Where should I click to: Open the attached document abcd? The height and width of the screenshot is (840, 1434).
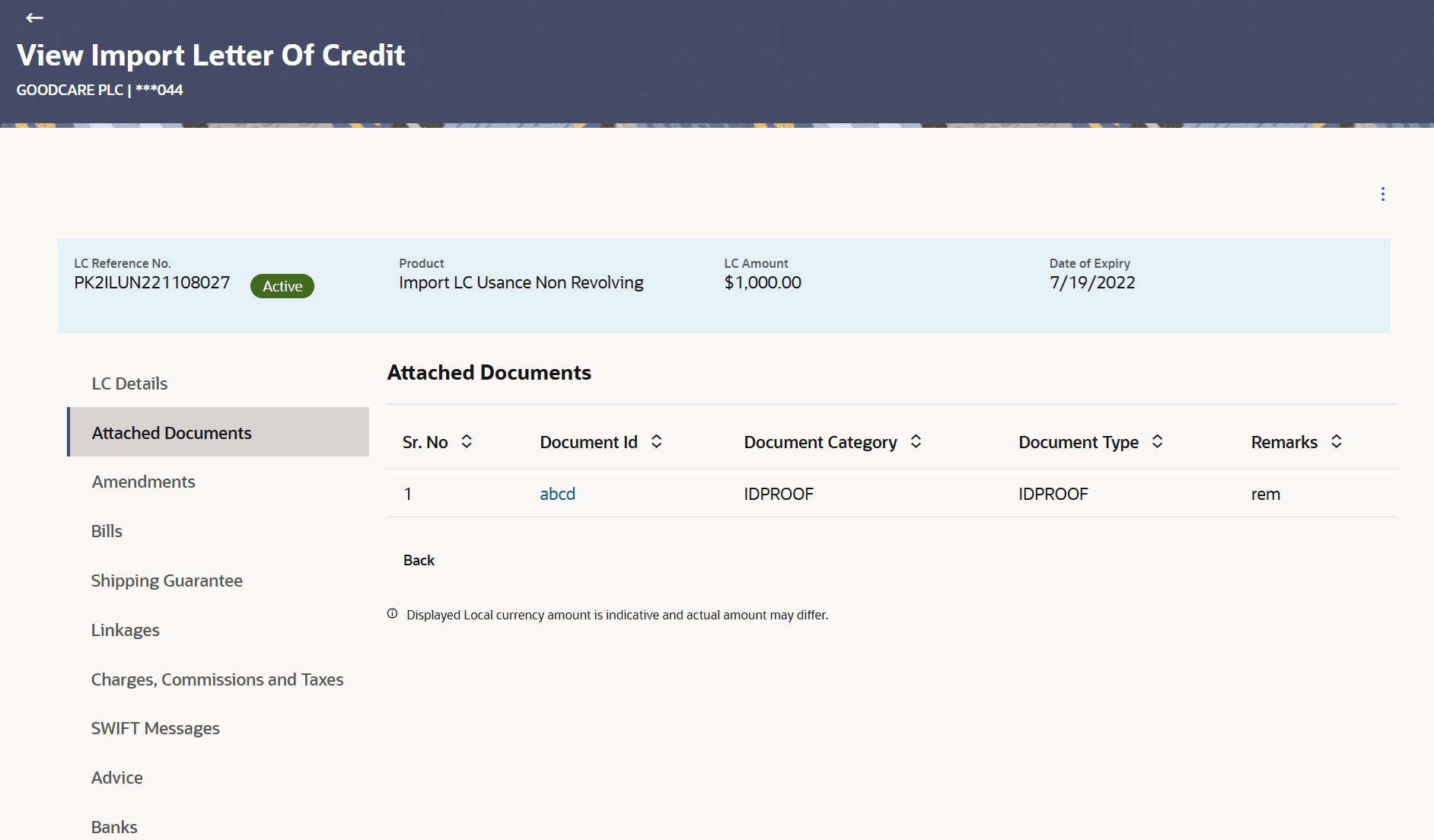557,493
